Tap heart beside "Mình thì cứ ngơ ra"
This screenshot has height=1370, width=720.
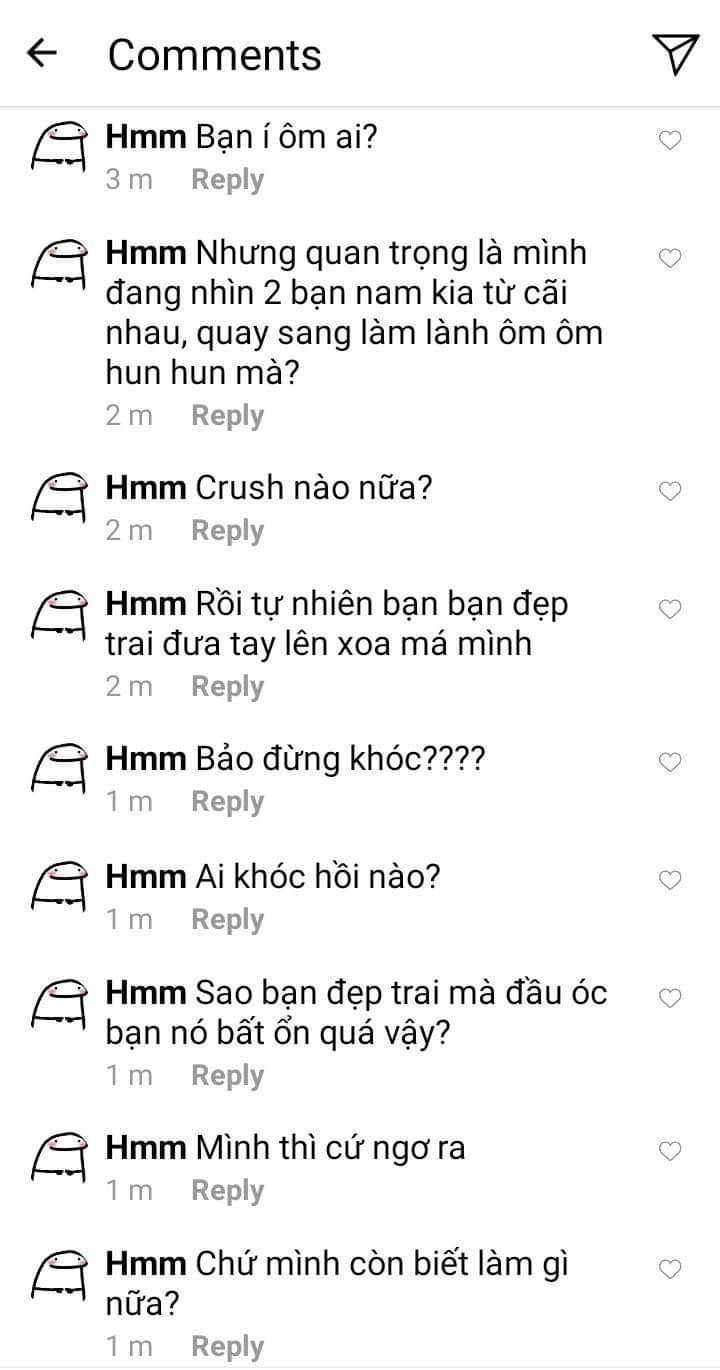coord(670,1151)
